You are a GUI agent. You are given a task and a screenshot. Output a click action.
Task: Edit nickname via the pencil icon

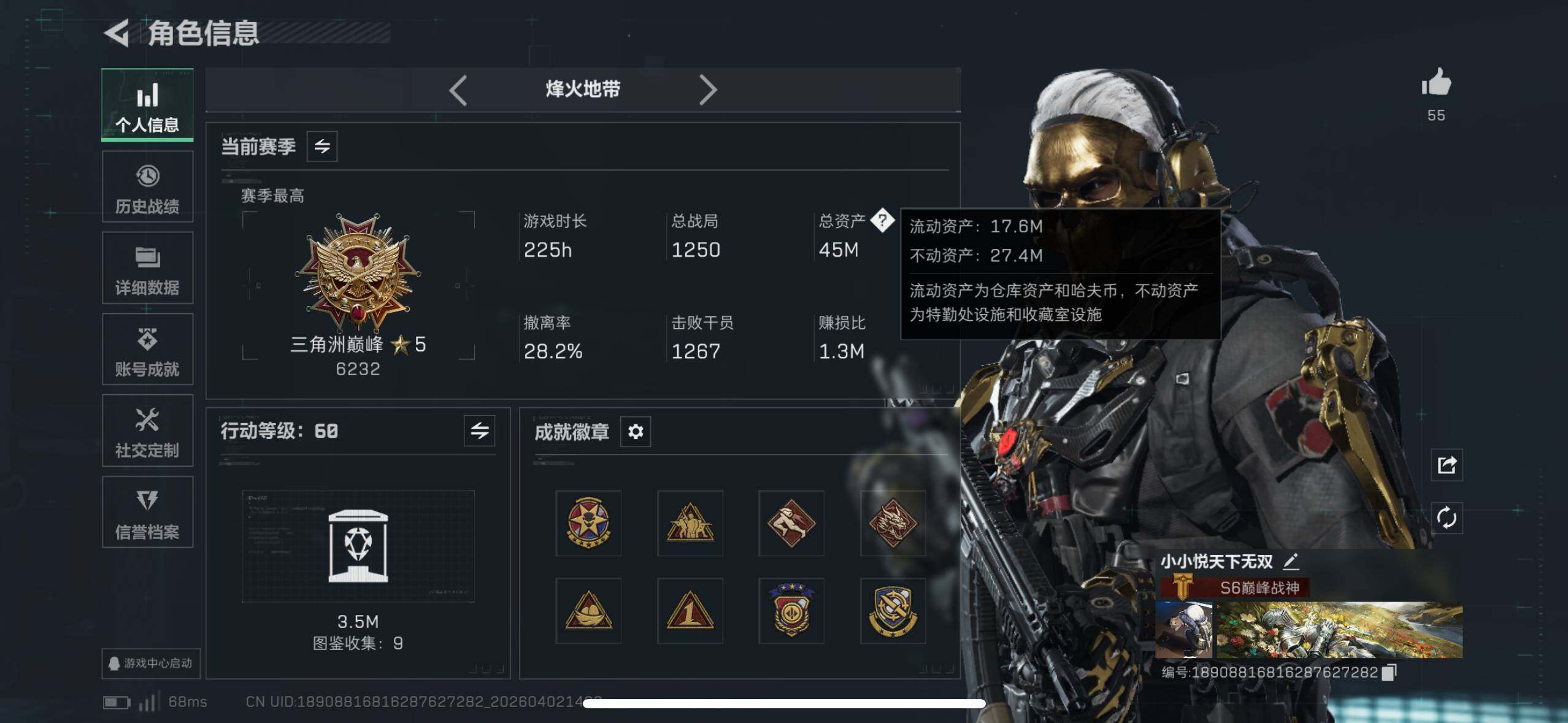1291,561
